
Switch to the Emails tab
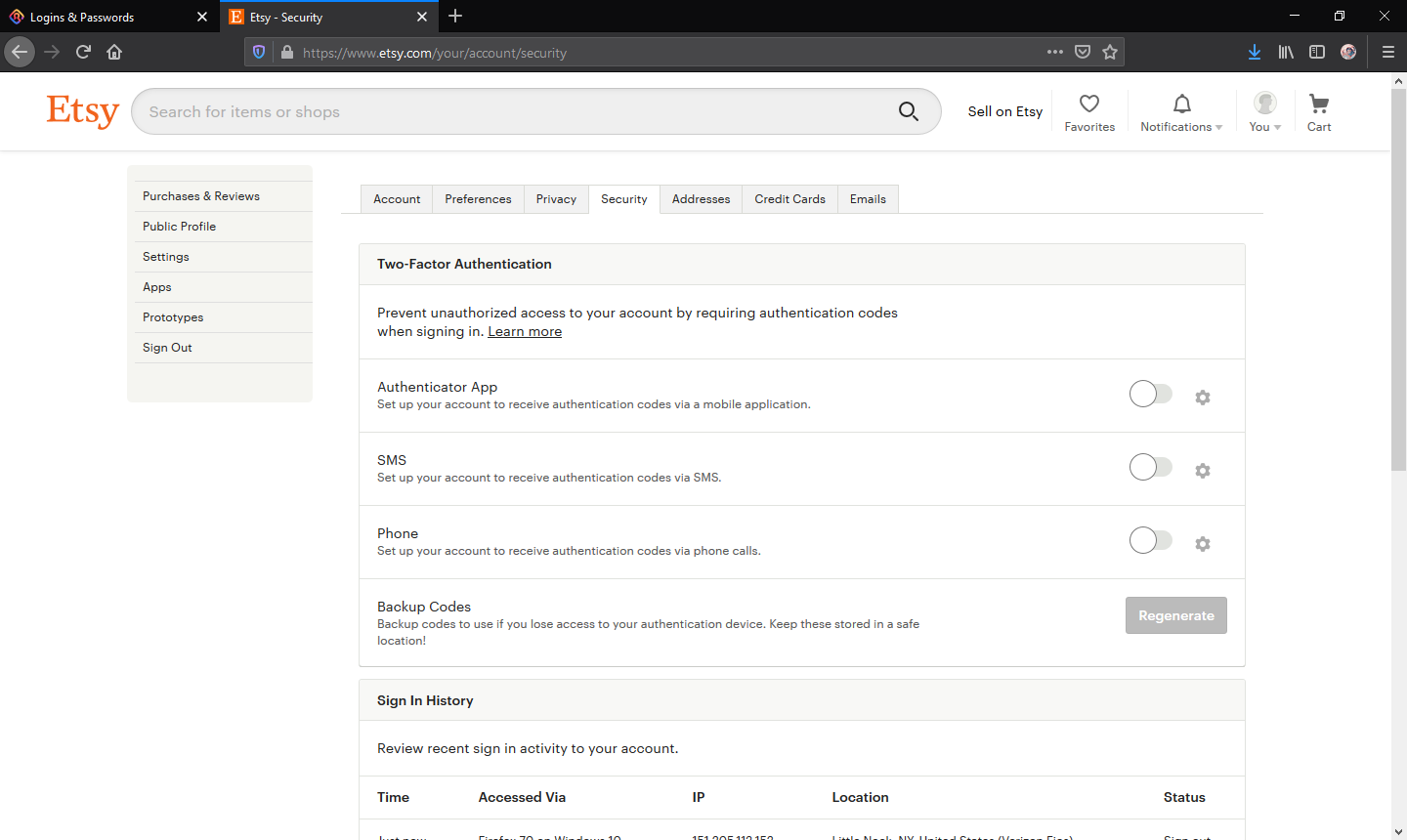(x=868, y=199)
